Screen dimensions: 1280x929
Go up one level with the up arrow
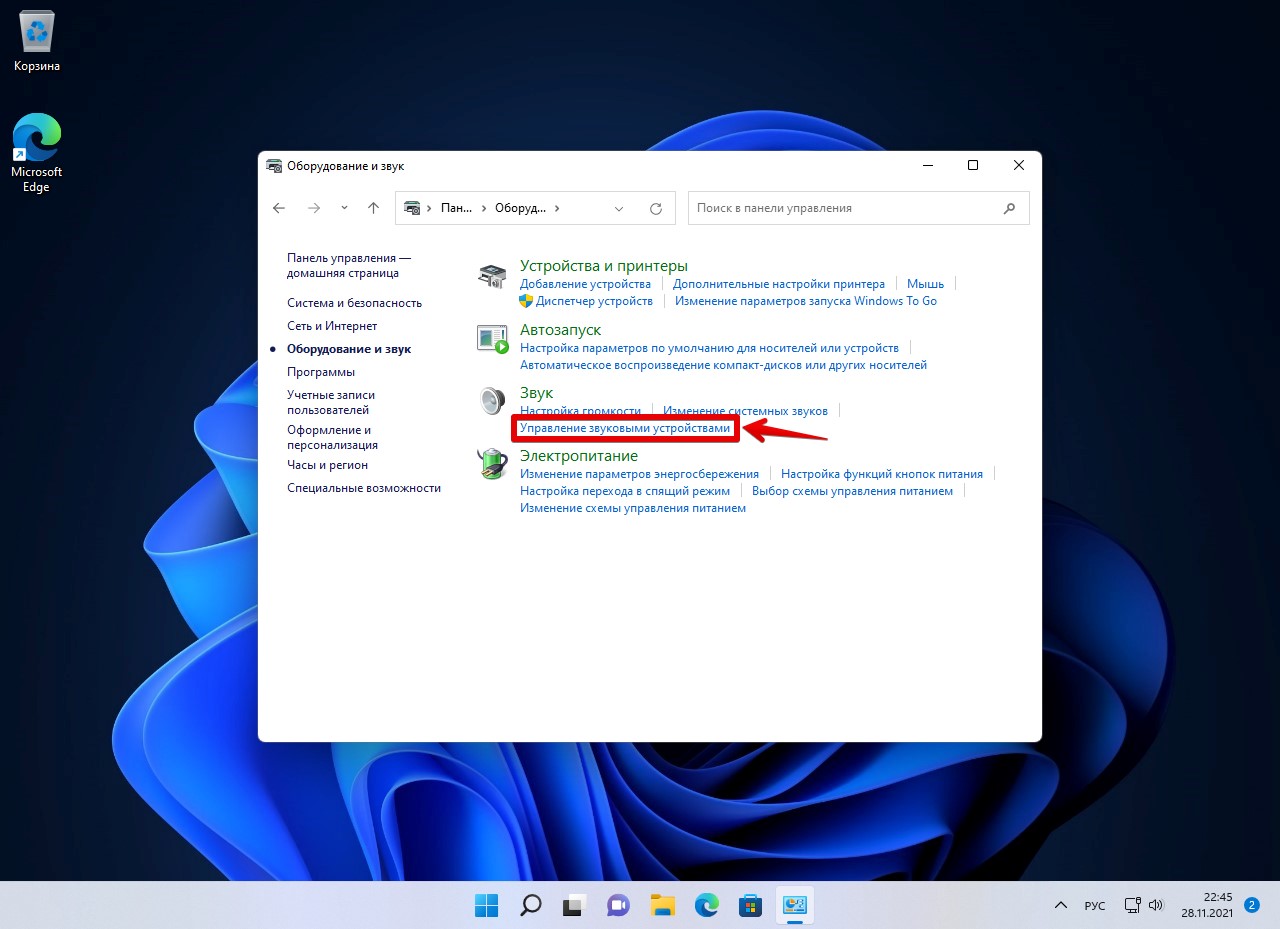[373, 208]
